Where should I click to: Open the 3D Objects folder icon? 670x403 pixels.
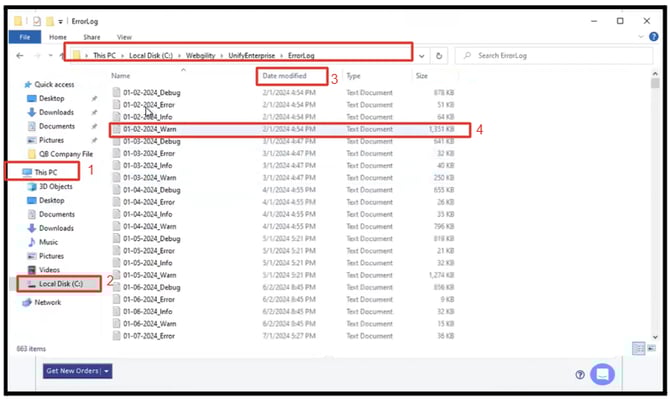31,187
